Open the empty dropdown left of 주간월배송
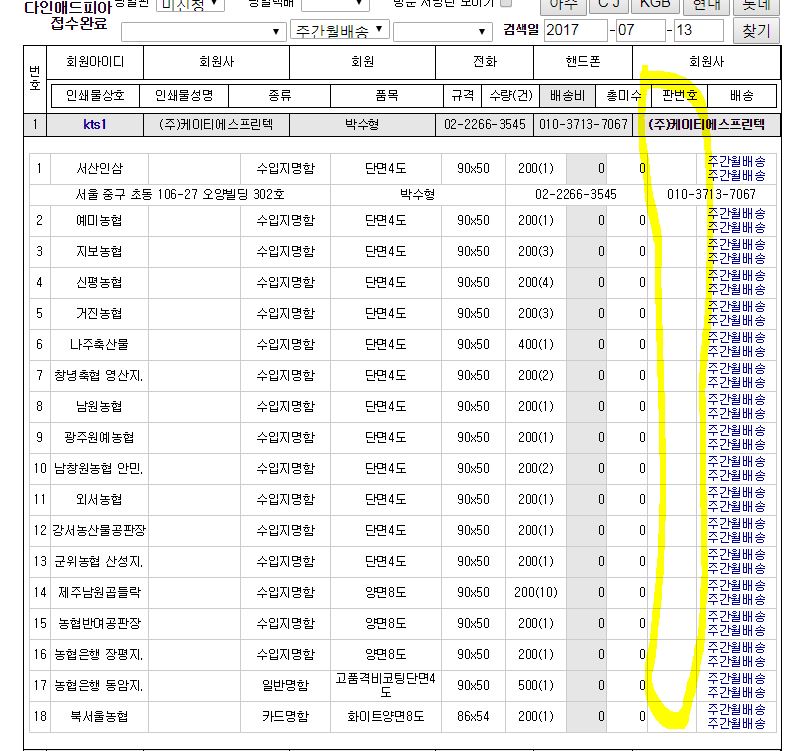This screenshot has height=751, width=805. click(203, 31)
